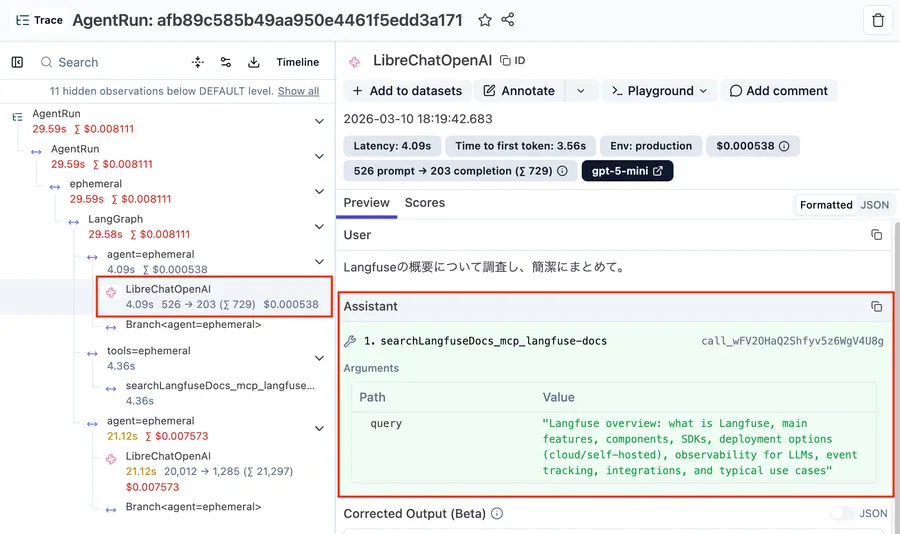
Task: Collapse the LangGraph tree node
Action: (x=319, y=226)
